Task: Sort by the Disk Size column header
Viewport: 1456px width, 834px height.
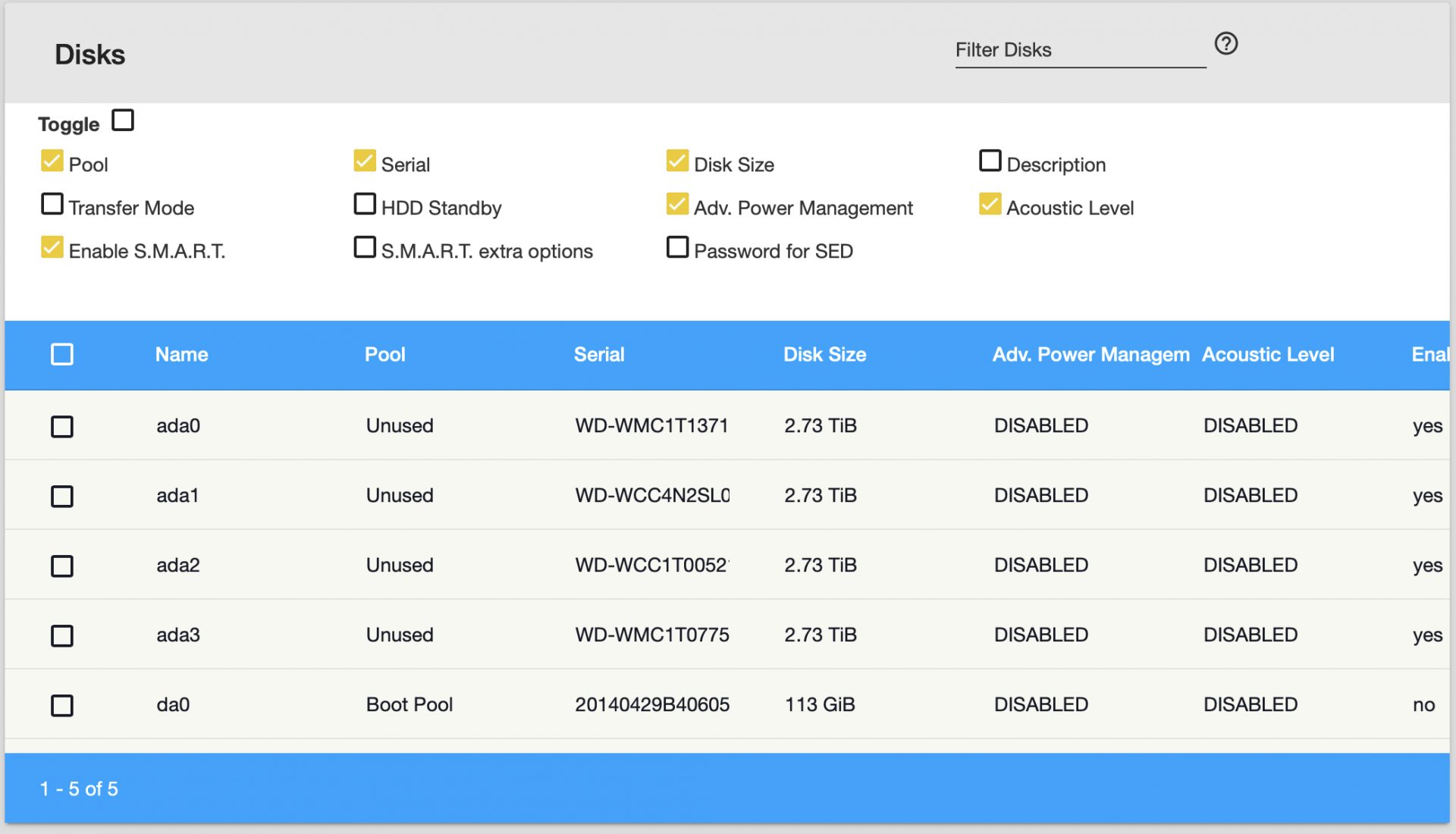Action: (825, 355)
